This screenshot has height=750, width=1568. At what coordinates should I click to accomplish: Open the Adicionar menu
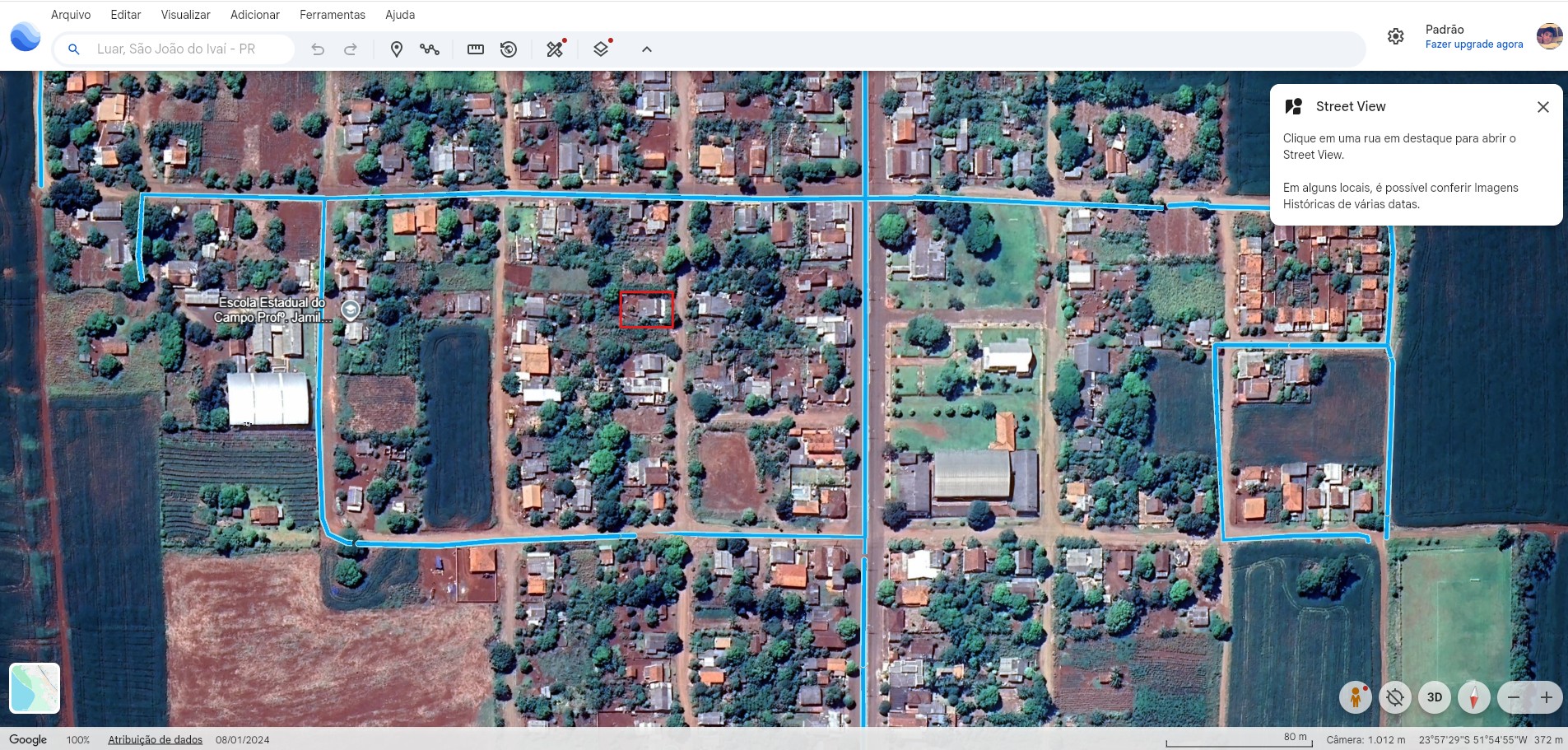pyautogui.click(x=255, y=15)
